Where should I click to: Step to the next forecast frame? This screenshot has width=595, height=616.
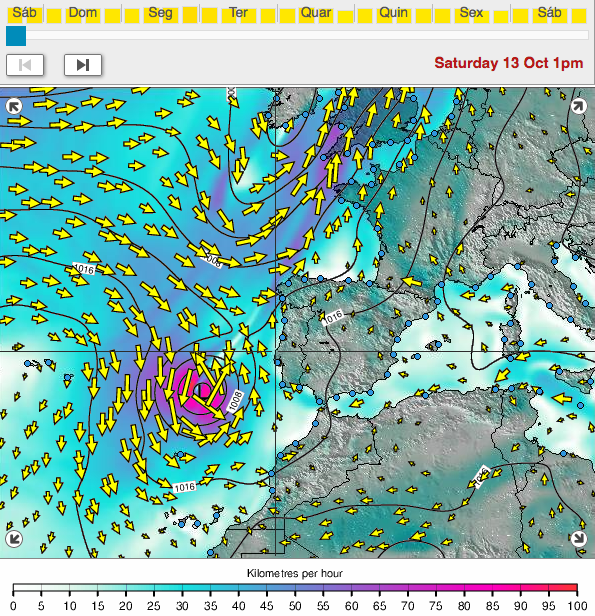coord(83,65)
